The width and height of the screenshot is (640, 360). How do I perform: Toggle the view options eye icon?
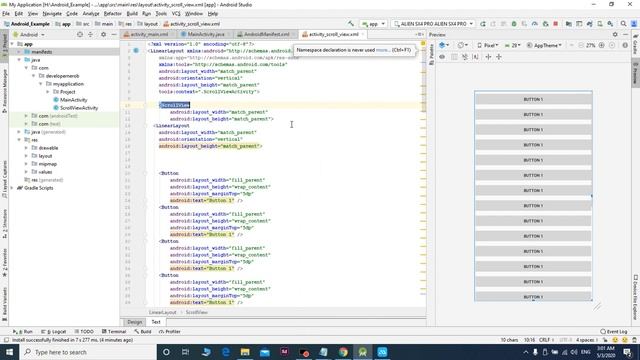[442, 57]
